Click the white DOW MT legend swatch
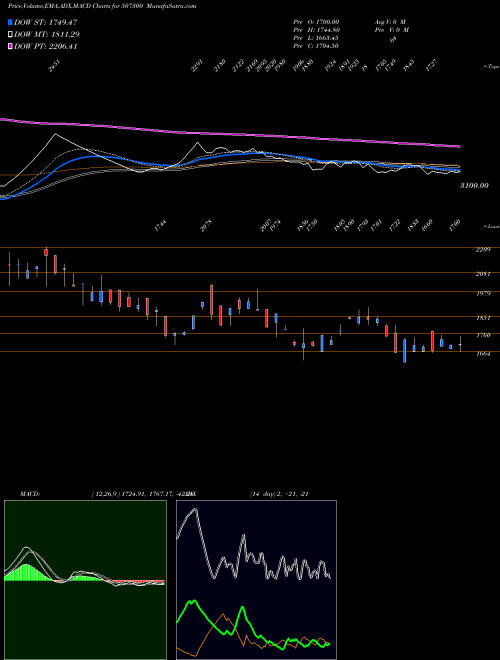Image resolution: width=500 pixels, height=660 pixels. (10, 35)
